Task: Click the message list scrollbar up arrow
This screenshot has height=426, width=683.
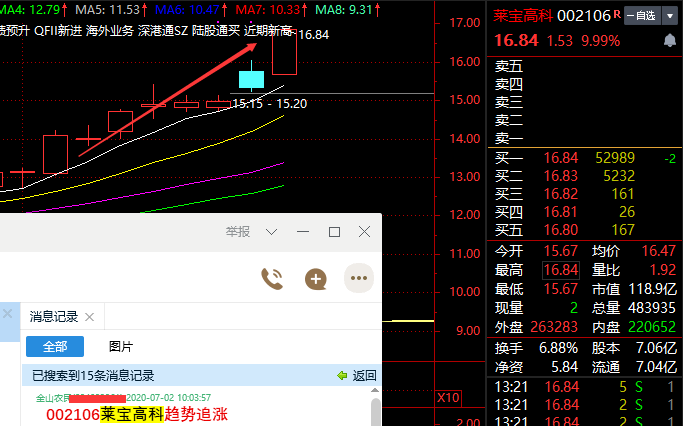Action: click(375, 390)
